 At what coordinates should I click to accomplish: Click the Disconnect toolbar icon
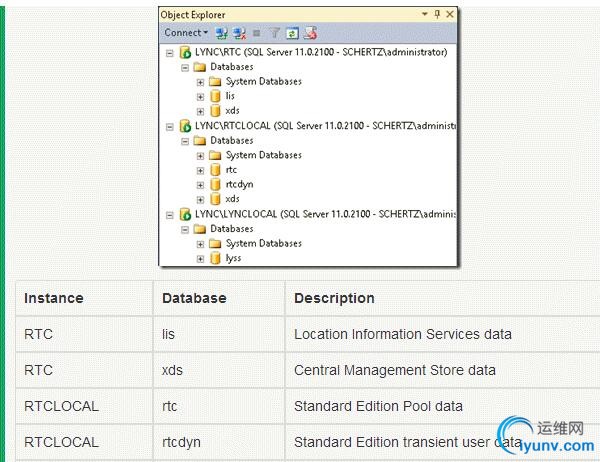tap(240, 33)
